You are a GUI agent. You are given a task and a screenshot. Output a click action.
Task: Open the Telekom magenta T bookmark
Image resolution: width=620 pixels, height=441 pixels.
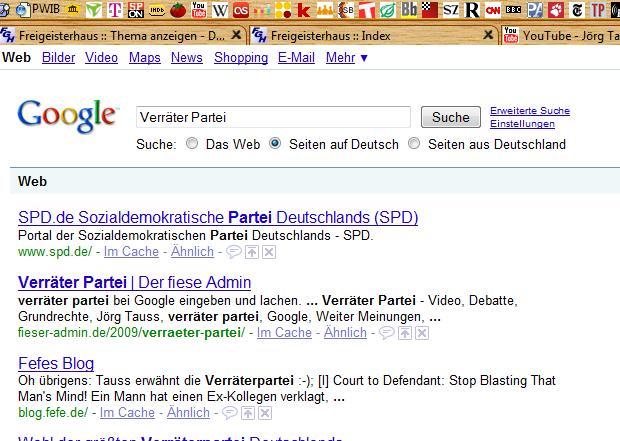[x=115, y=10]
